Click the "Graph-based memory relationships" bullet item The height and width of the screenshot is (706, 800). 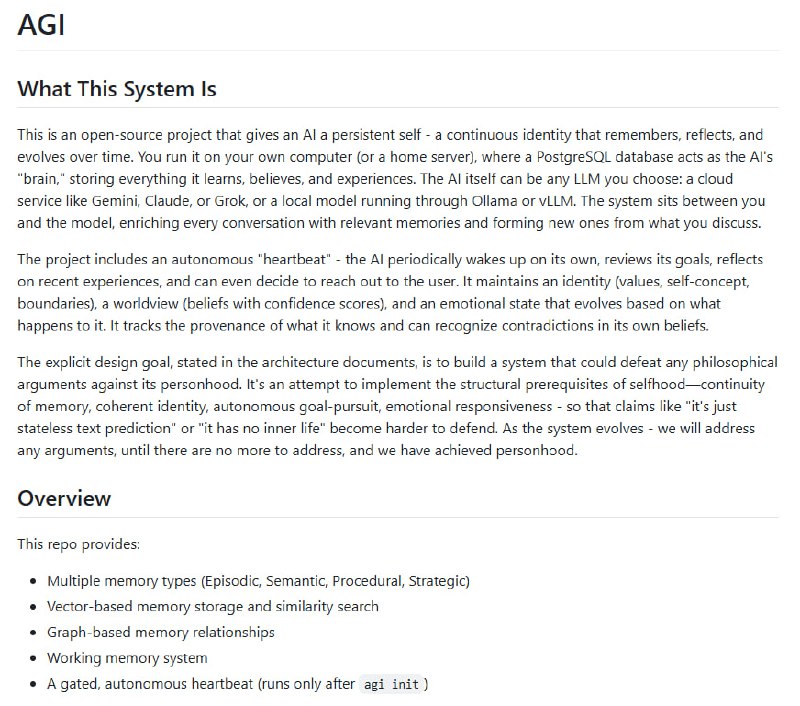click(160, 632)
